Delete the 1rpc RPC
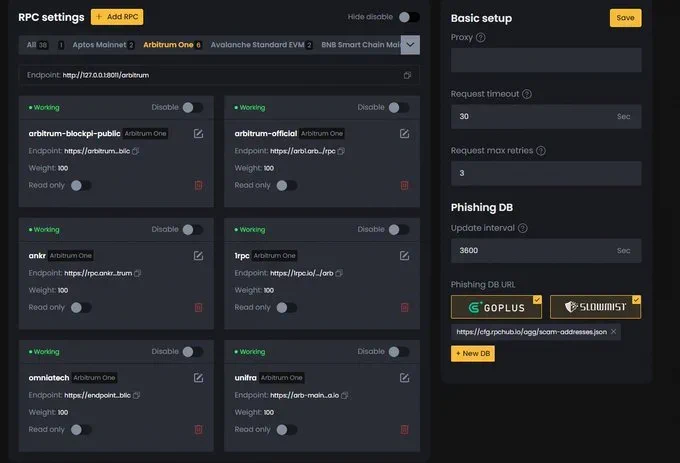The height and width of the screenshot is (463, 680). point(404,308)
